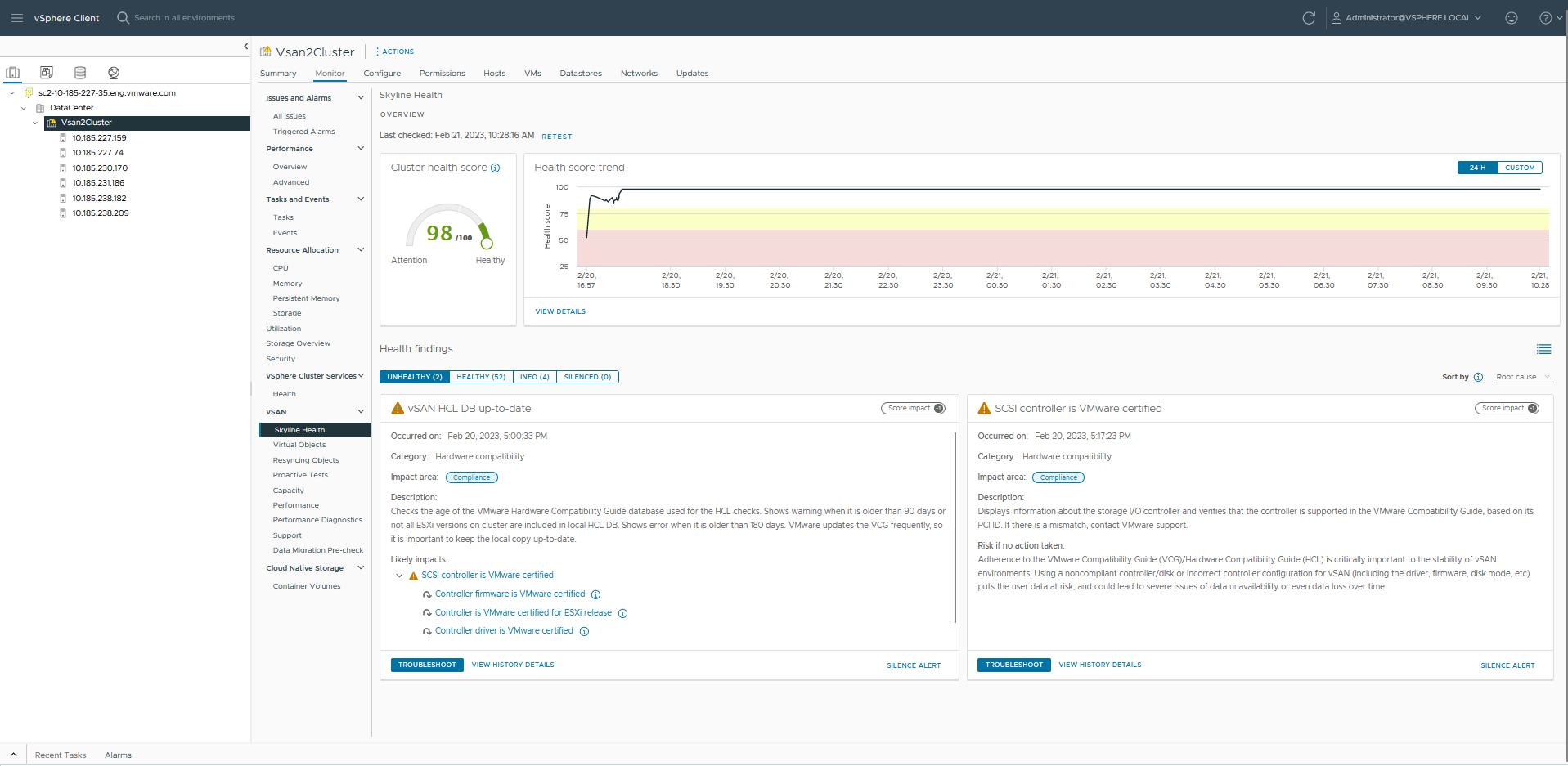This screenshot has width=1568, height=766.
Task: Collapse the Resource Allocation section
Action: coord(361,250)
